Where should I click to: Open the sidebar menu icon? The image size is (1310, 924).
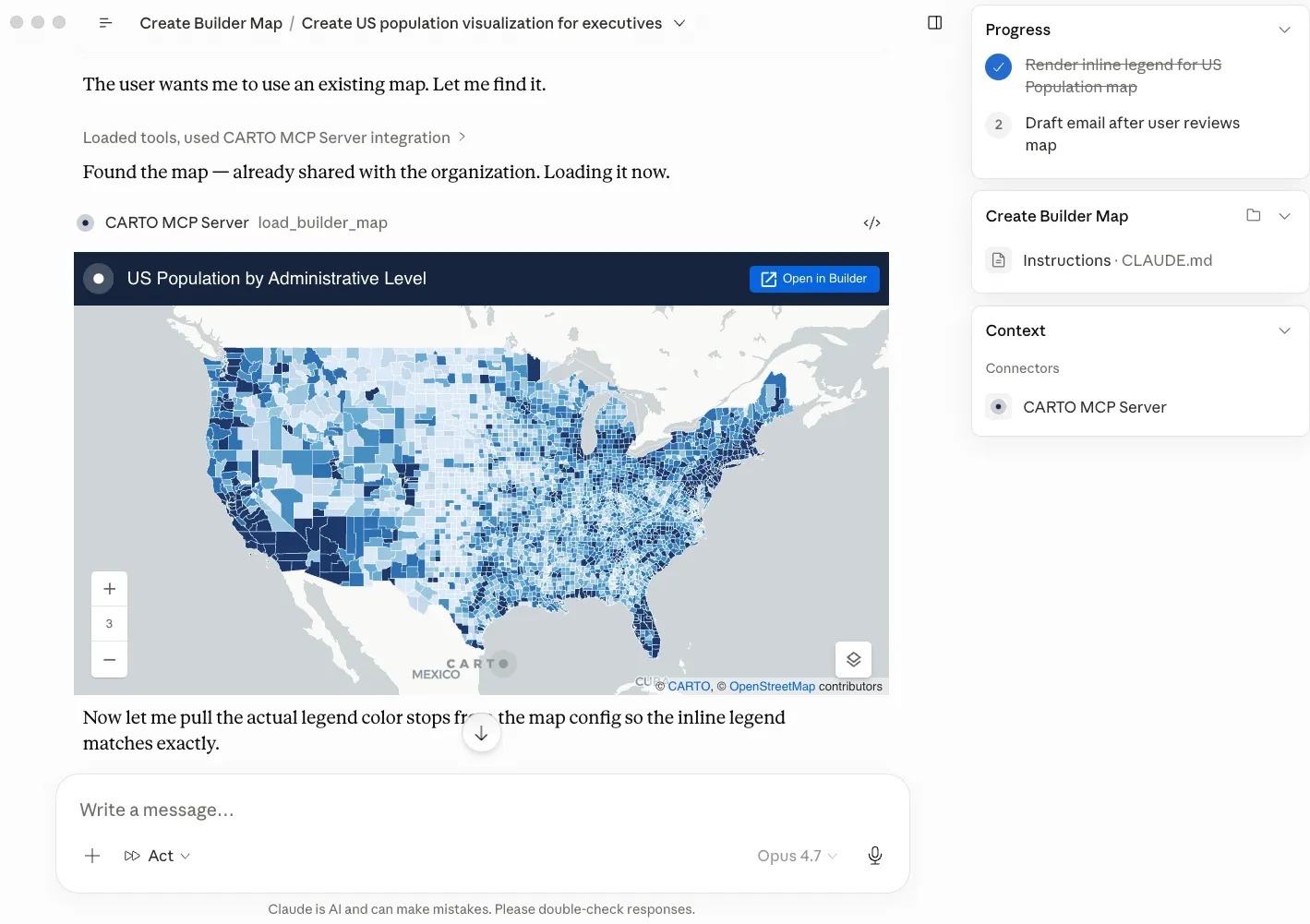pos(105,23)
